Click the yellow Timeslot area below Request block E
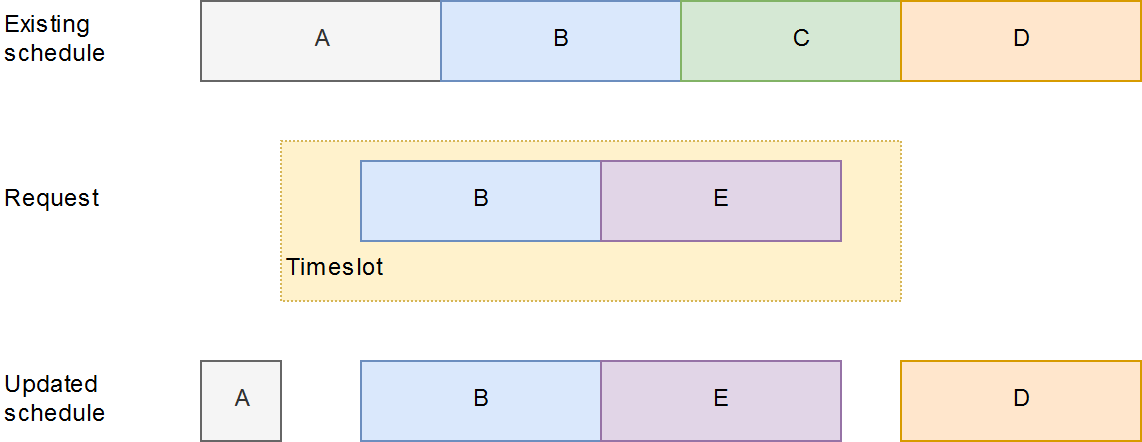Viewport: 1142px width, 442px height. point(721,271)
